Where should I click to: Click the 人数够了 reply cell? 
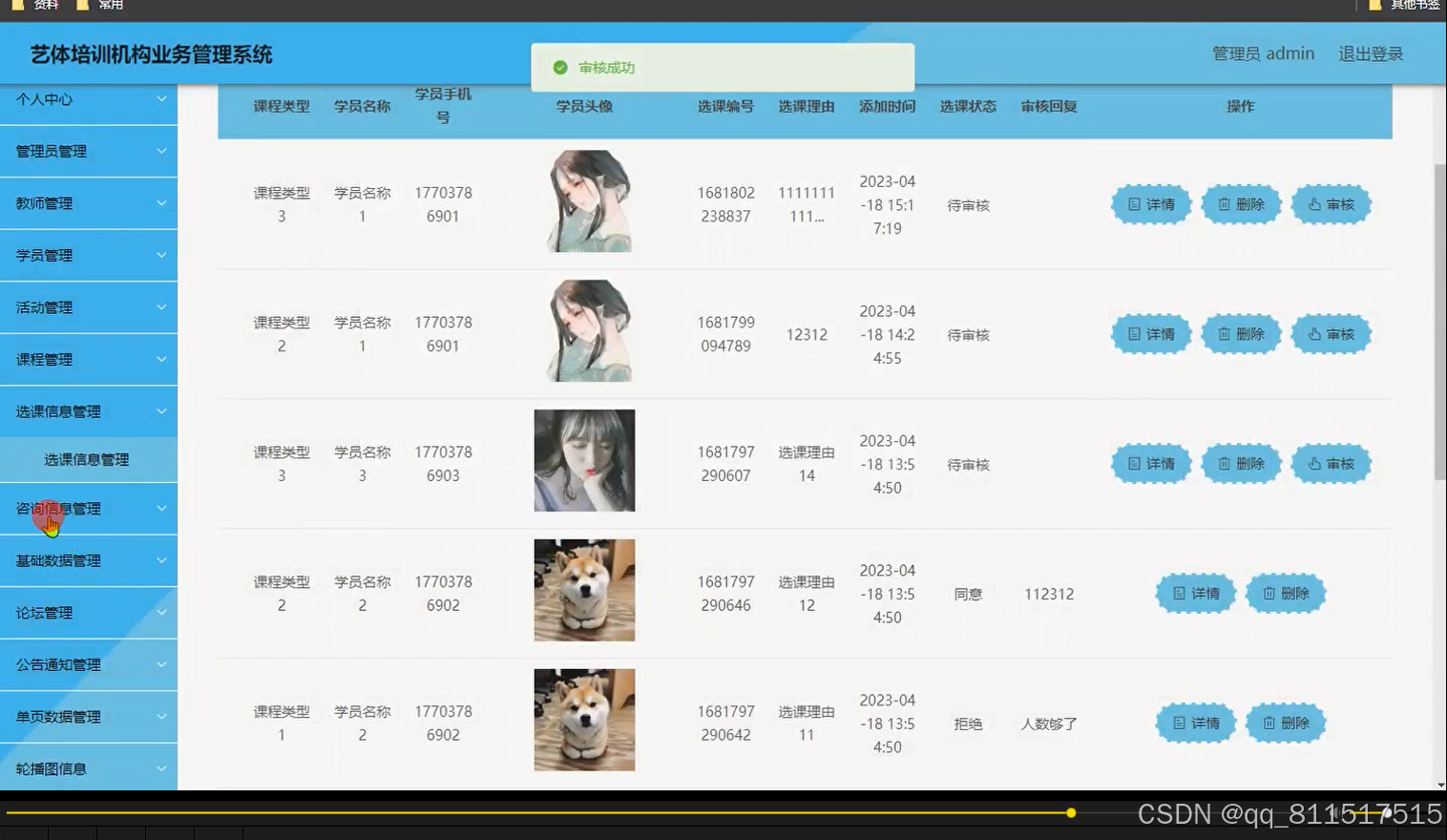(x=1049, y=724)
